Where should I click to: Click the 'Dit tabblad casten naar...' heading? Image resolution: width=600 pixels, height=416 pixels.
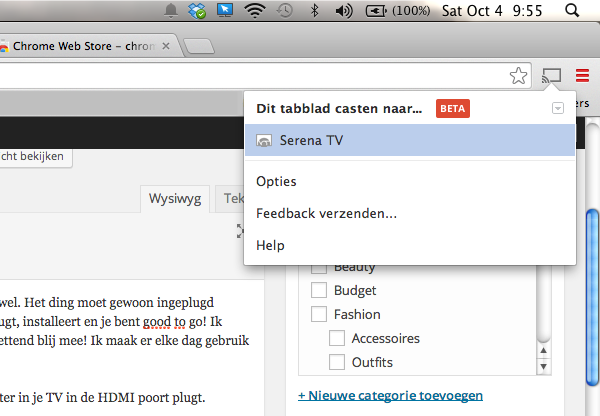339,109
